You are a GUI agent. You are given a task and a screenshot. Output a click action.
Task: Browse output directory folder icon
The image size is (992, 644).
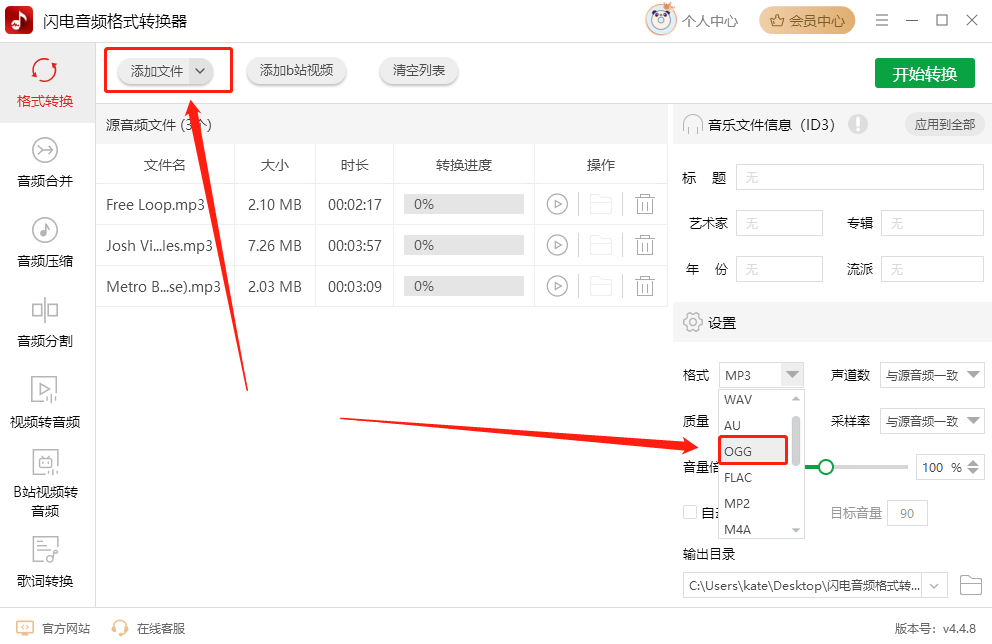tap(970, 585)
